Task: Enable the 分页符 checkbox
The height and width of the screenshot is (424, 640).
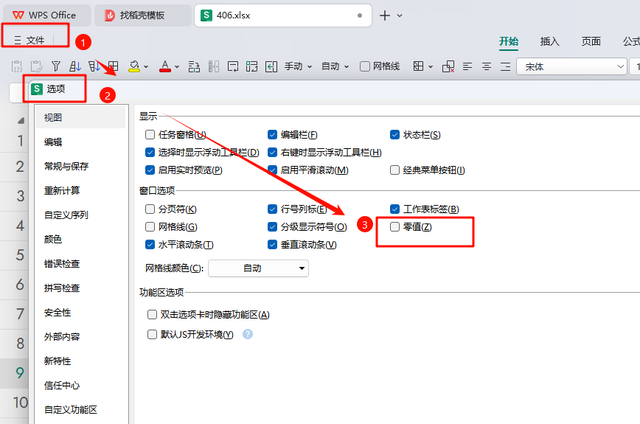Action: (150, 209)
